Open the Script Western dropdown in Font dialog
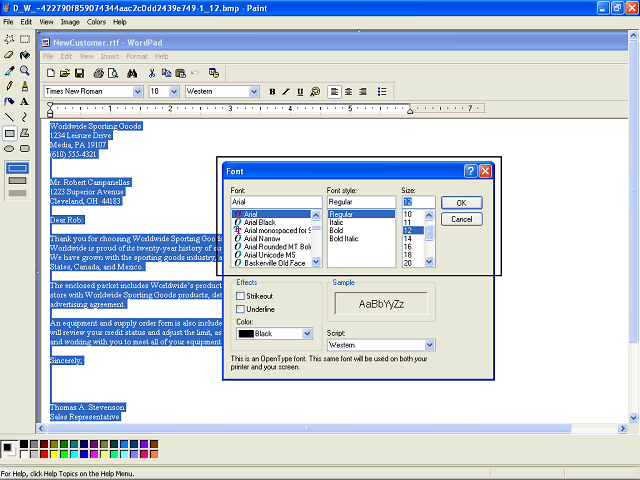This screenshot has width=640, height=480. tap(429, 345)
